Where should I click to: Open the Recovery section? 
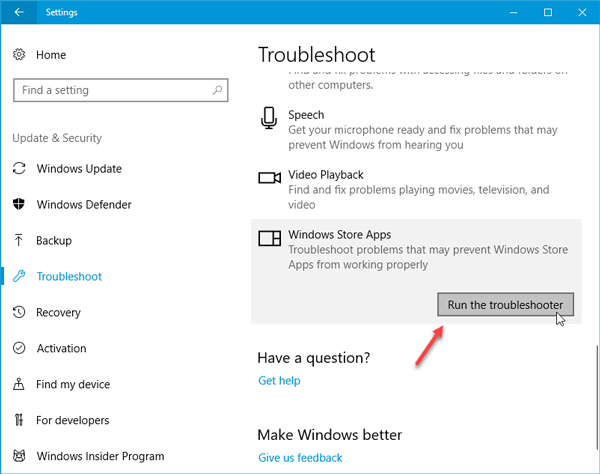[x=59, y=313]
